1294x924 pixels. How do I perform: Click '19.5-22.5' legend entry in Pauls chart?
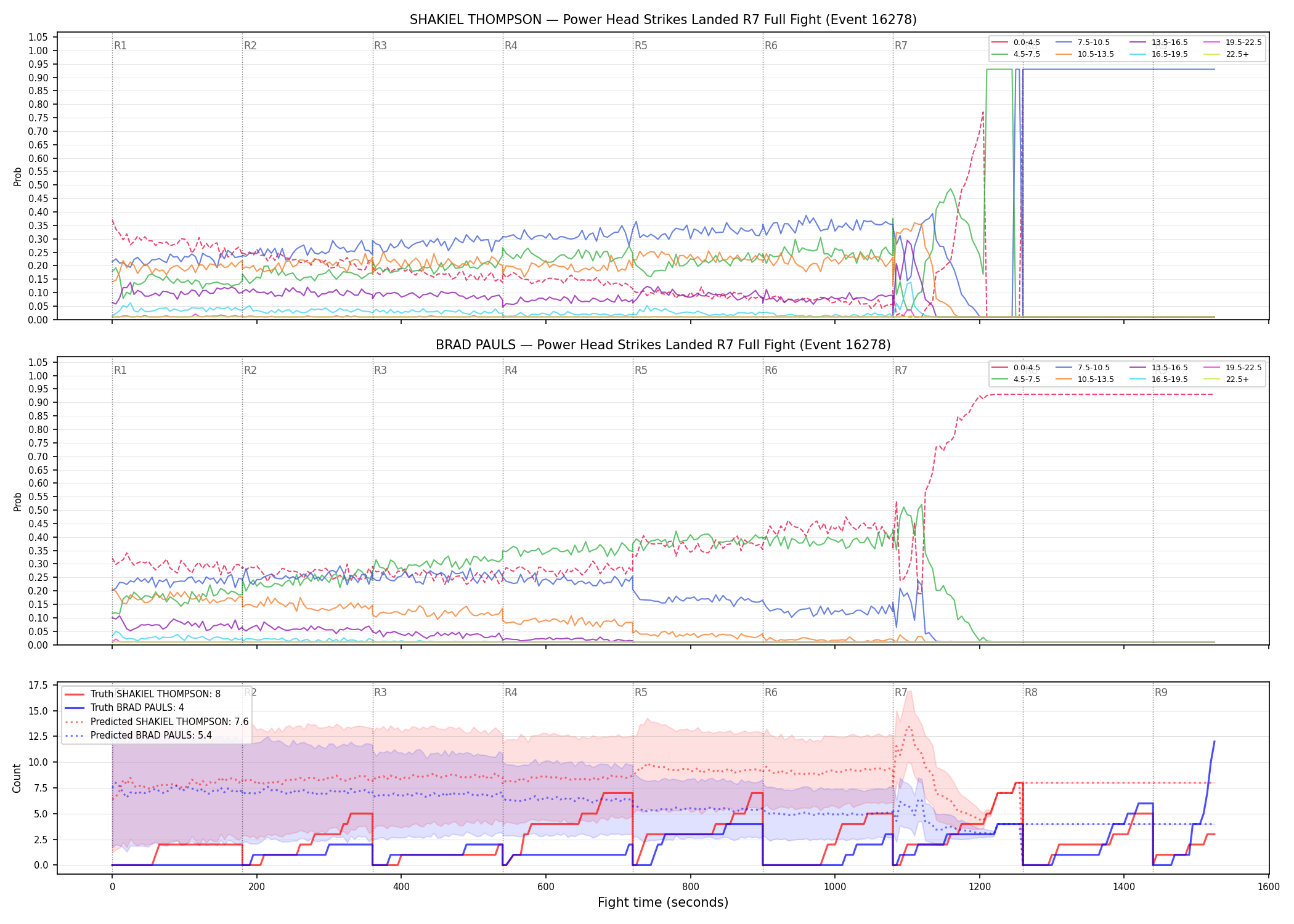point(1233,368)
